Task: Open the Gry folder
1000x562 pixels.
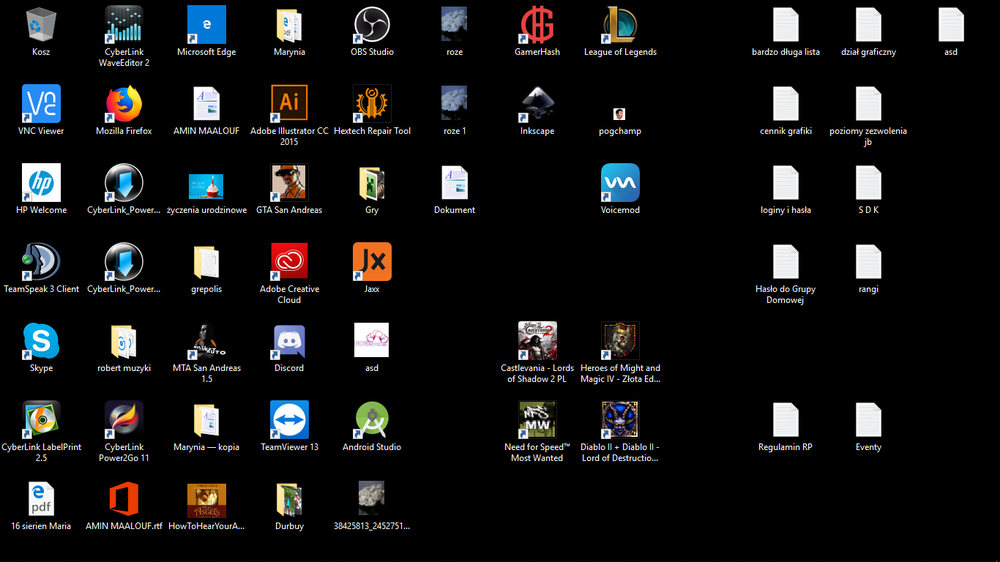Action: pos(372,183)
